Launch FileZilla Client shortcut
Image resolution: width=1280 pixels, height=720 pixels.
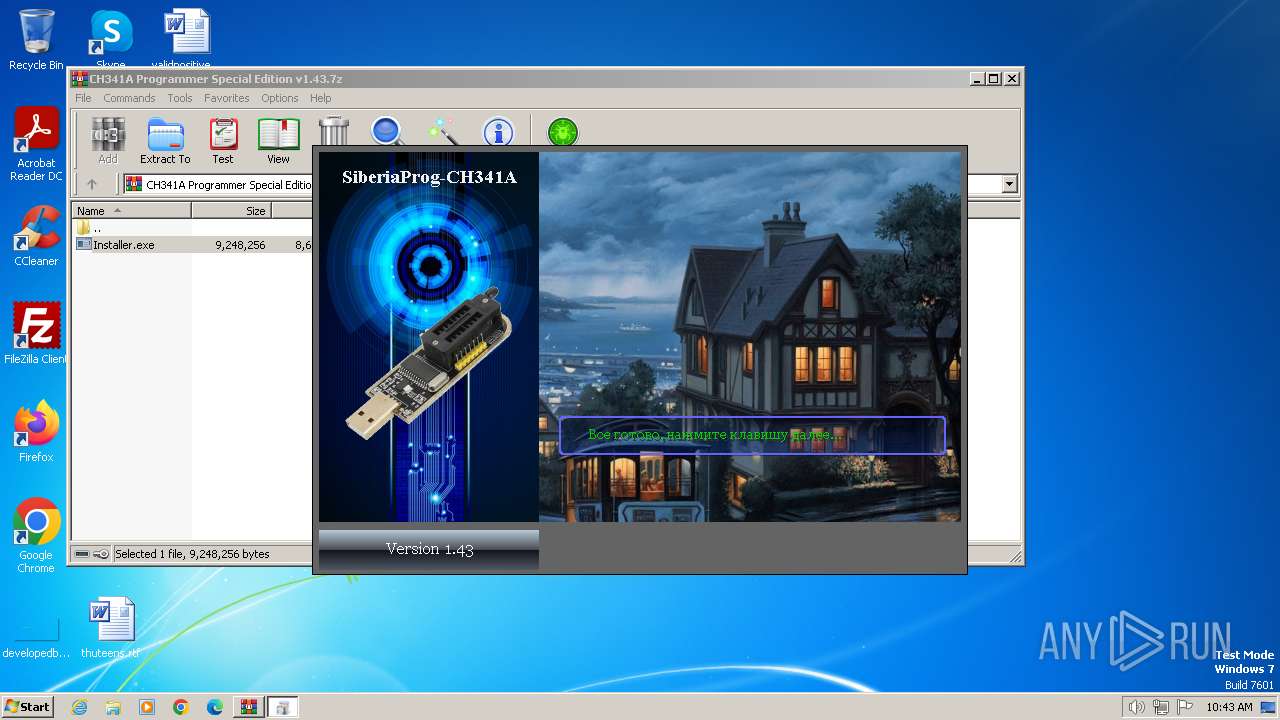pos(36,333)
